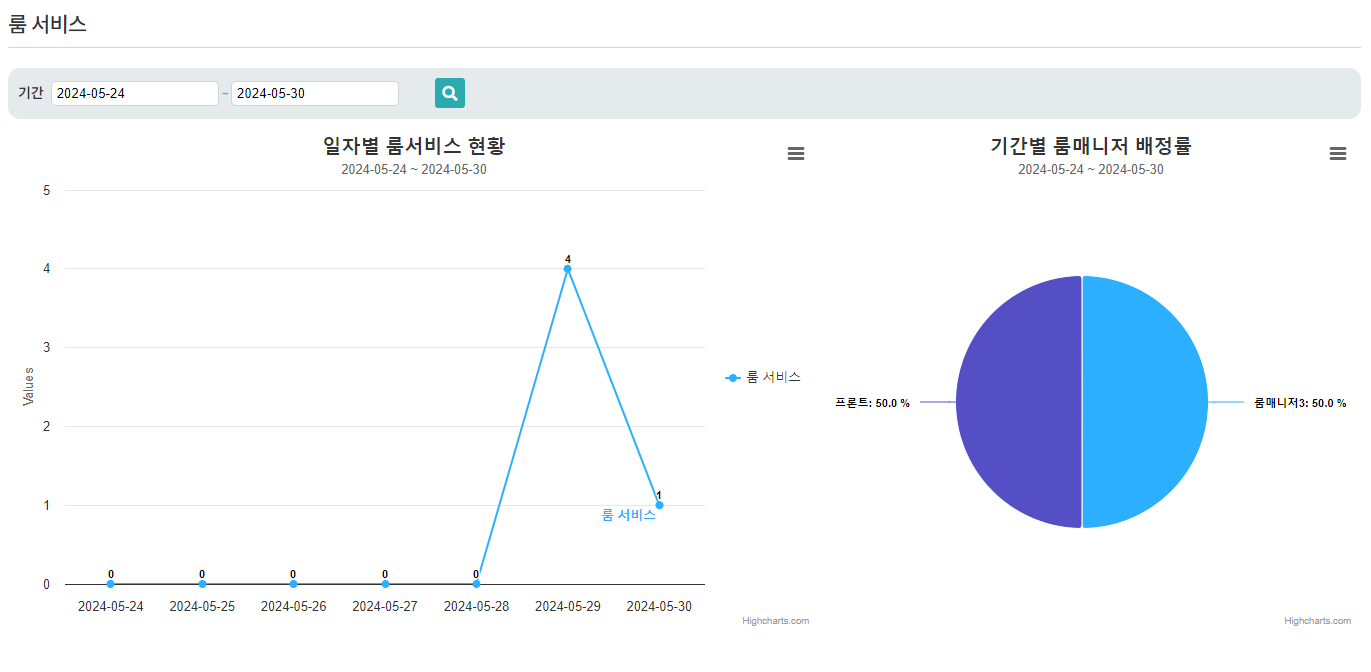Click the 프론트: 50.0 % data label
Viewport: 1371px width, 672px height.
(x=872, y=403)
